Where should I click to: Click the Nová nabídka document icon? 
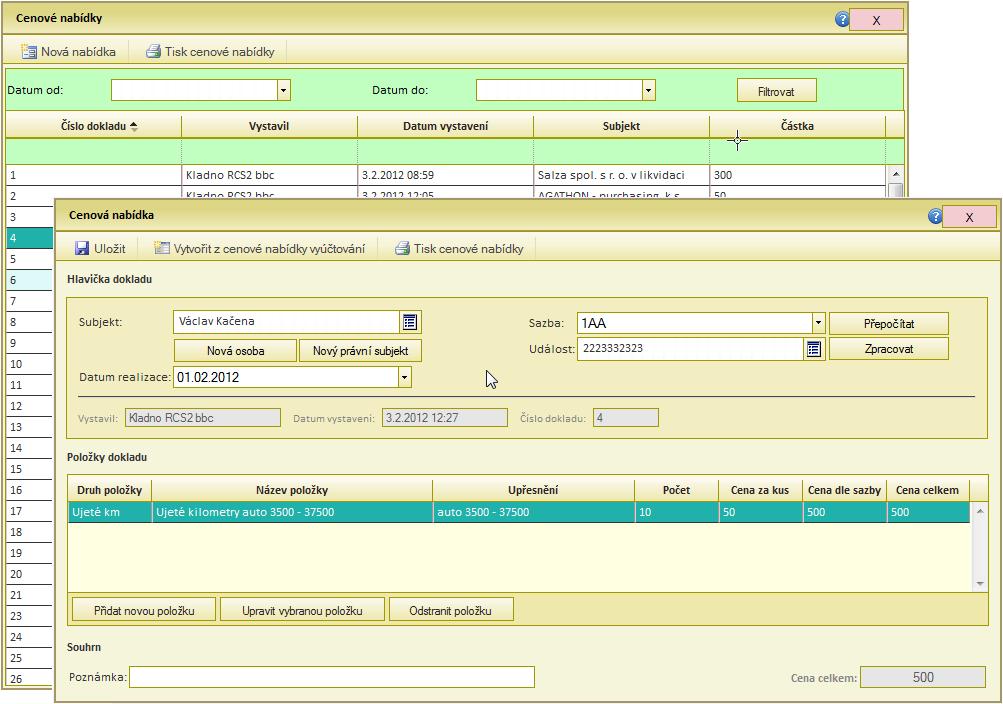pos(29,52)
